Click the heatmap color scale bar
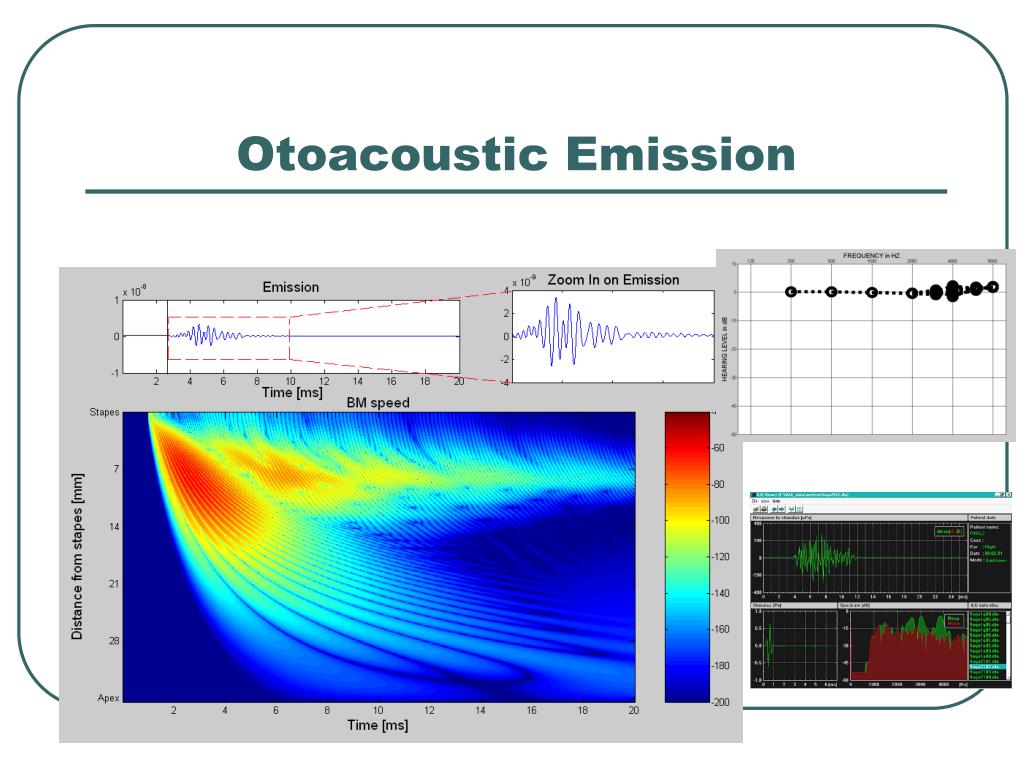This screenshot has width=1024, height=768. [687, 557]
